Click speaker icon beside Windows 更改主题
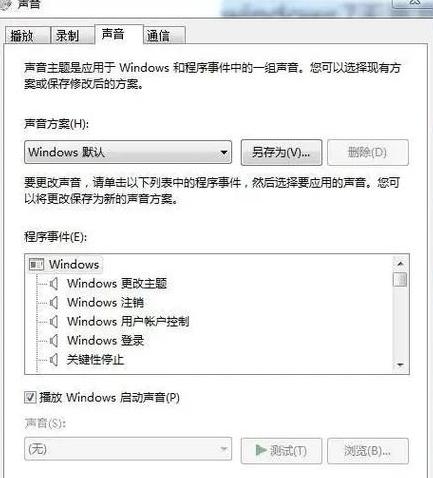Image resolution: width=433 pixels, height=478 pixels. click(x=54, y=284)
